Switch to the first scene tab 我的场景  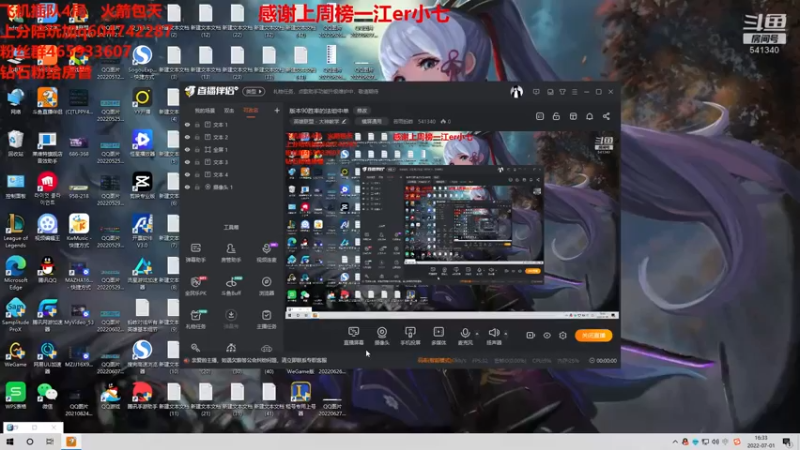click(x=205, y=111)
